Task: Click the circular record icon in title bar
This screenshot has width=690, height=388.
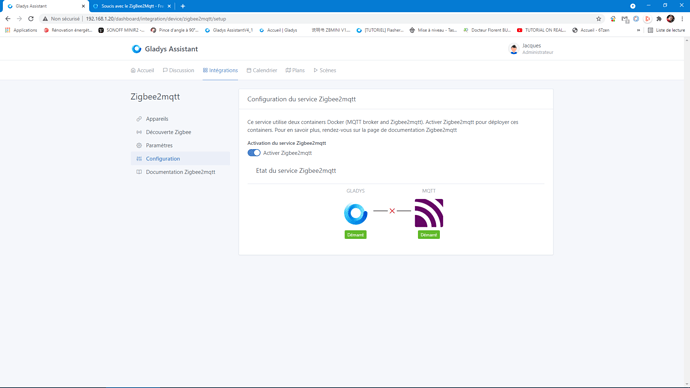Action: (x=632, y=6)
